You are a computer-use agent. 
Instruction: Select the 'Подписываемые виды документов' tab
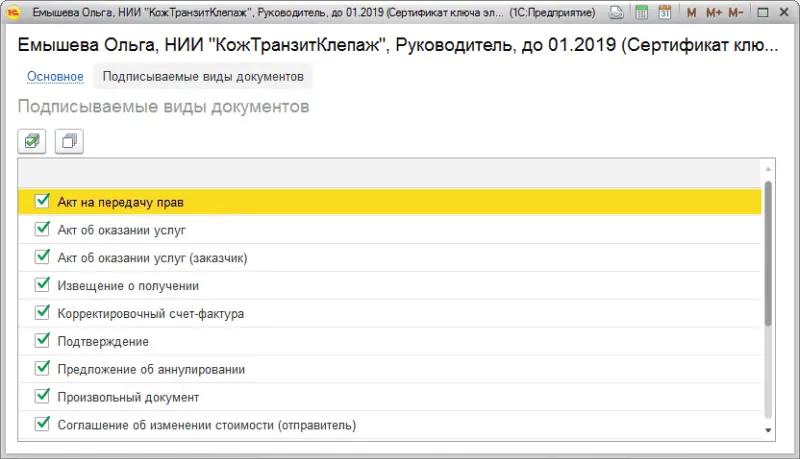click(x=203, y=76)
